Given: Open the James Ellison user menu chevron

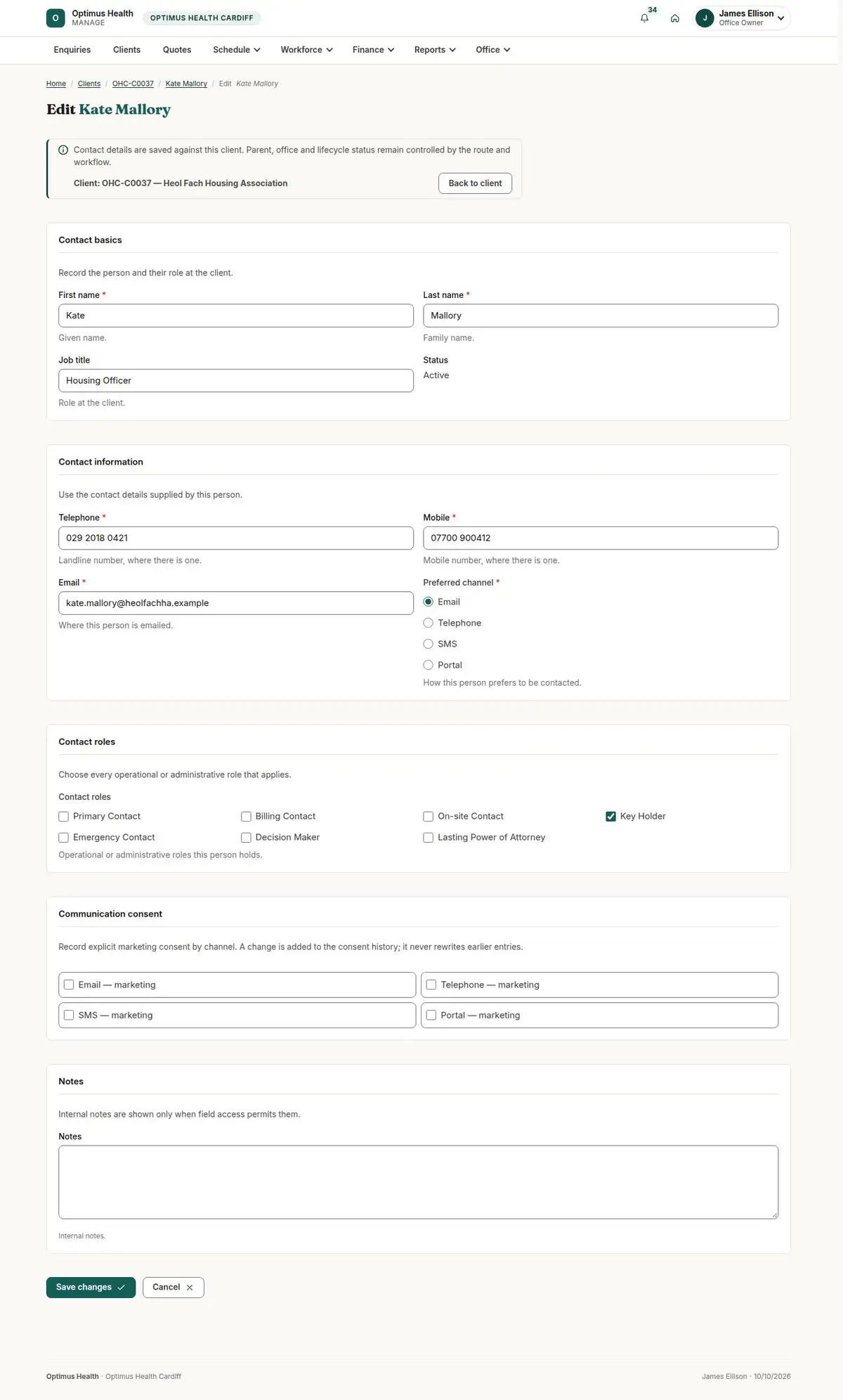Looking at the screenshot, I should (x=781, y=18).
